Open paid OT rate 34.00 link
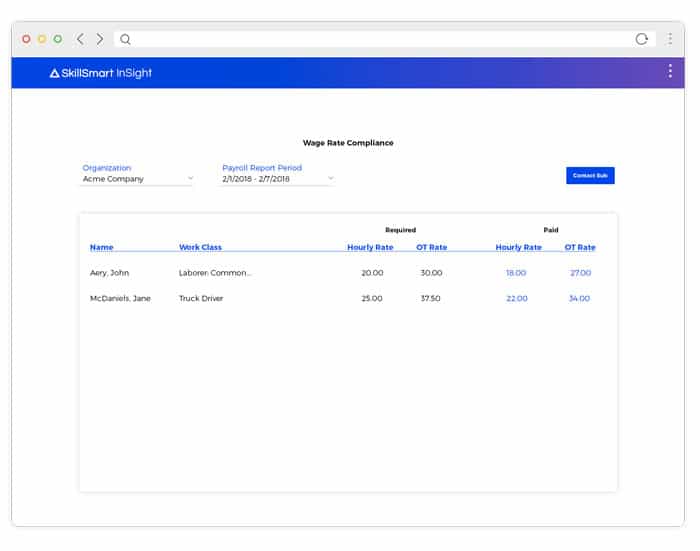Image resolution: width=700 pixels, height=551 pixels. [x=579, y=298]
